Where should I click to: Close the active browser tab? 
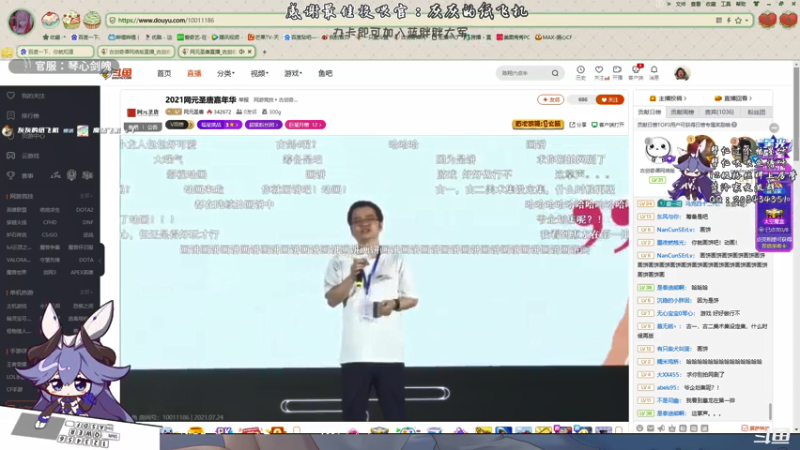coord(249,52)
